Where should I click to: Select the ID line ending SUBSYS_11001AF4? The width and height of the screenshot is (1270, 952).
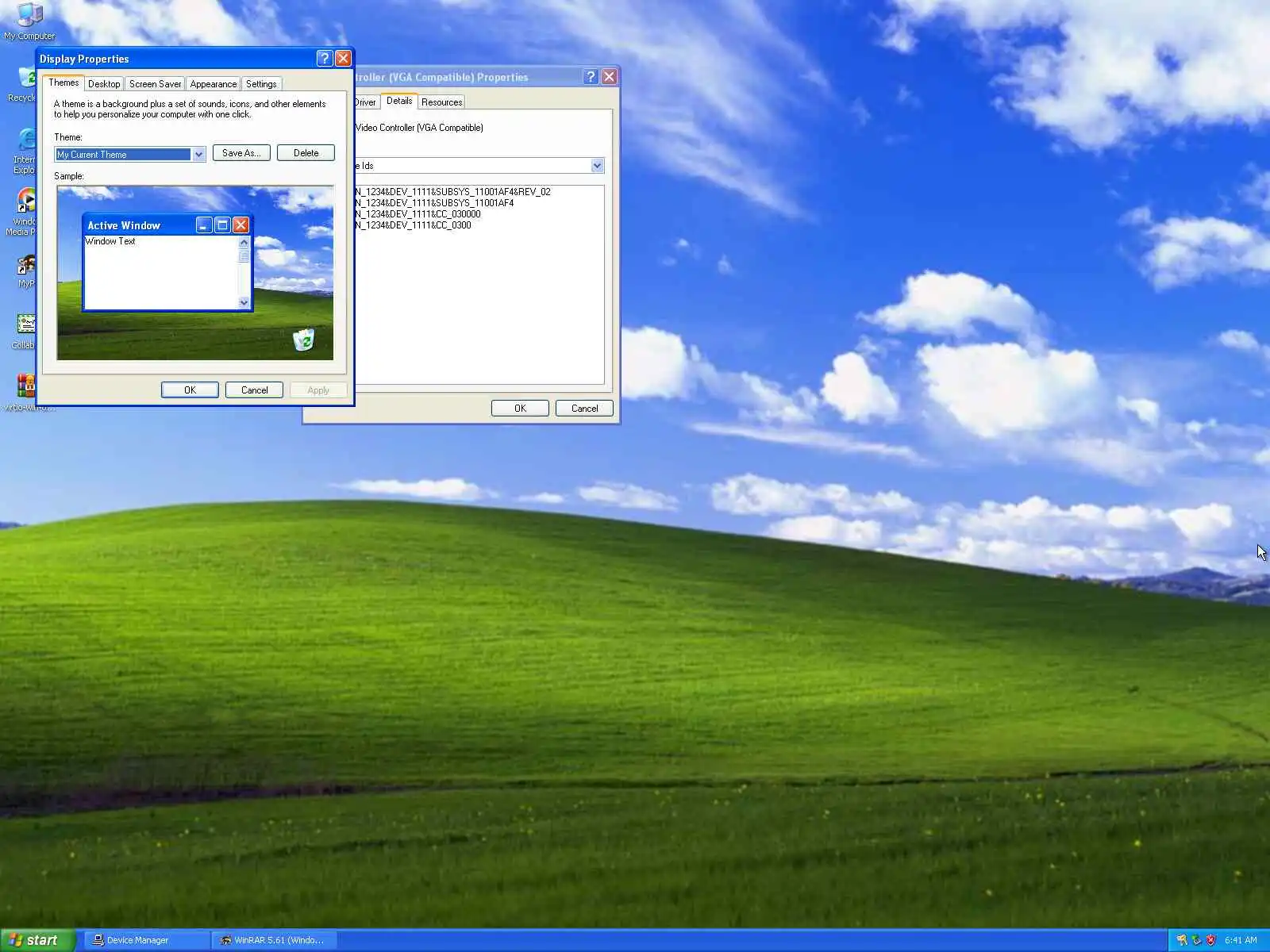pos(434,203)
